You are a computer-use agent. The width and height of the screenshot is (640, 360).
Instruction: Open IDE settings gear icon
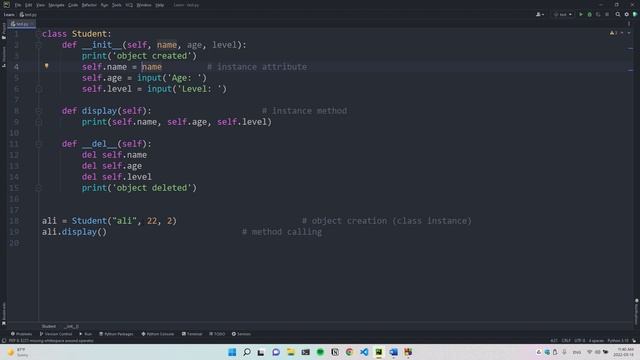pos(627,14)
